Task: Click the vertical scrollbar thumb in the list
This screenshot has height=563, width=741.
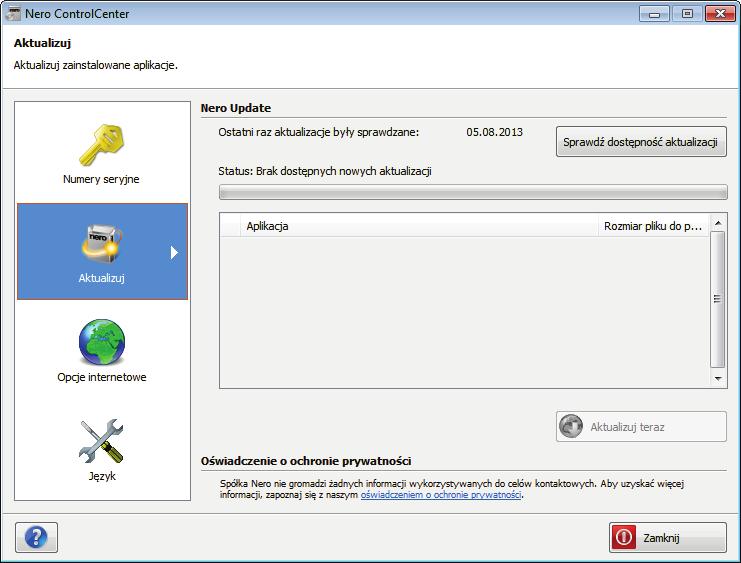Action: (717, 299)
